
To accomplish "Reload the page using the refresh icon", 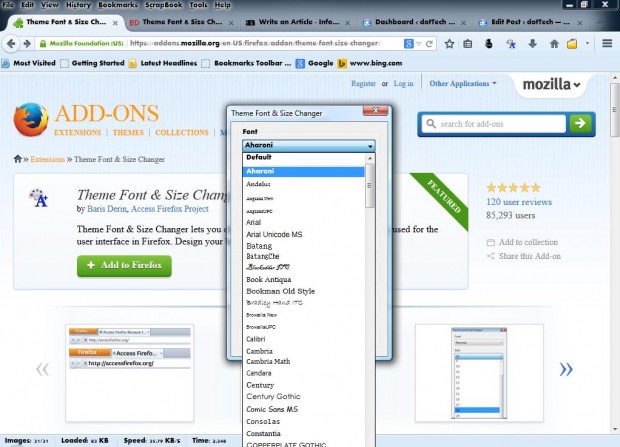I will pos(429,44).
